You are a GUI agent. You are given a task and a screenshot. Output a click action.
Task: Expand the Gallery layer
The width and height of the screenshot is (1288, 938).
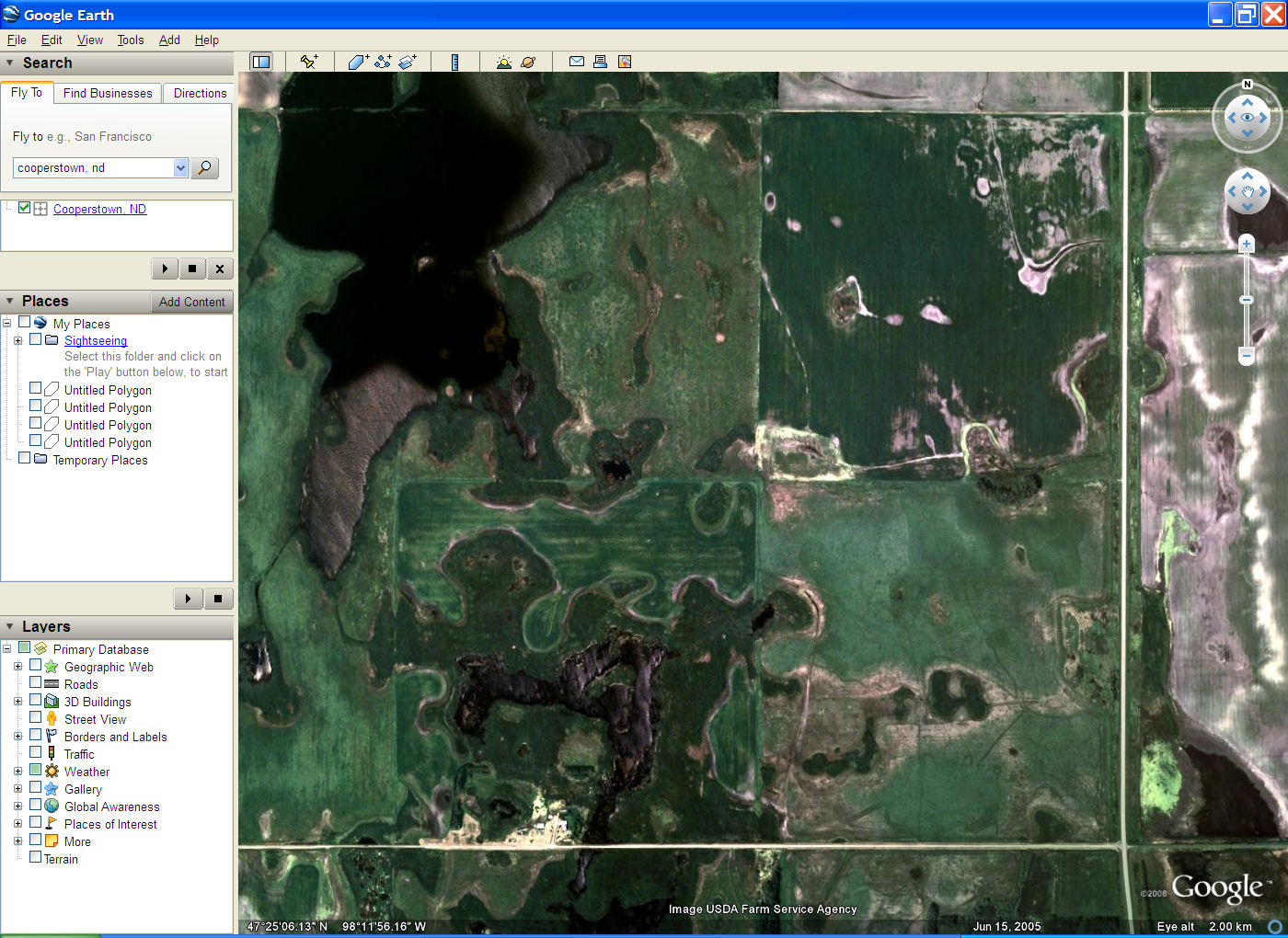point(17,788)
